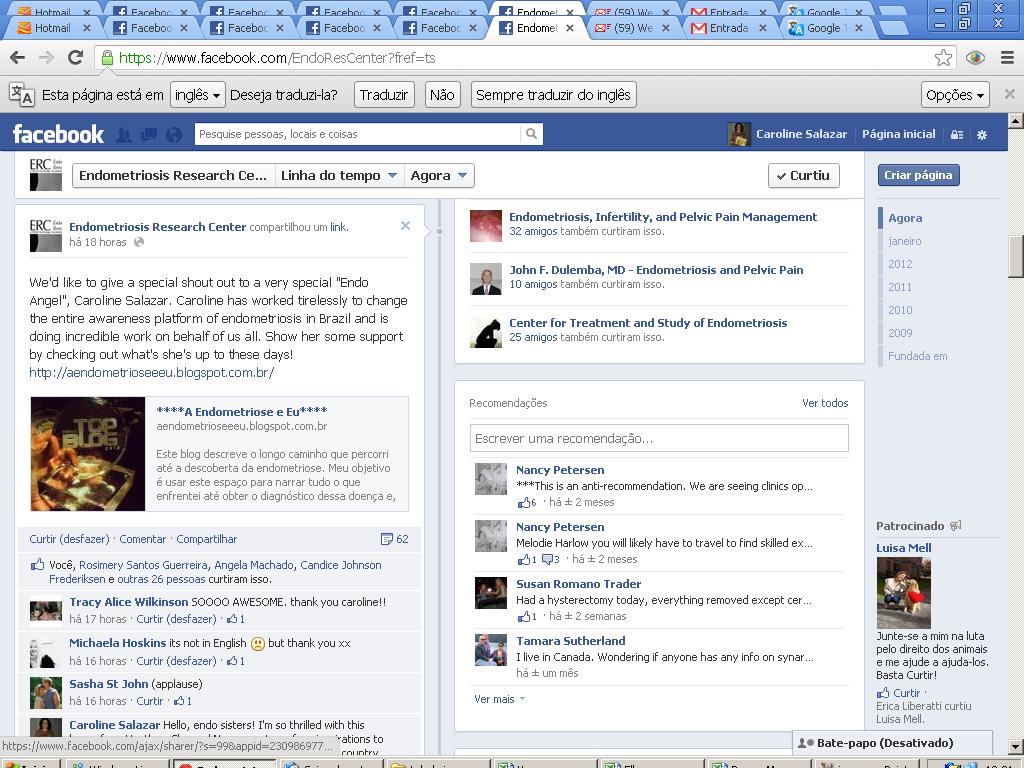Image resolution: width=1024 pixels, height=768 pixels.
Task: Close the Endometriosis browser tab
Action: (x=569, y=28)
